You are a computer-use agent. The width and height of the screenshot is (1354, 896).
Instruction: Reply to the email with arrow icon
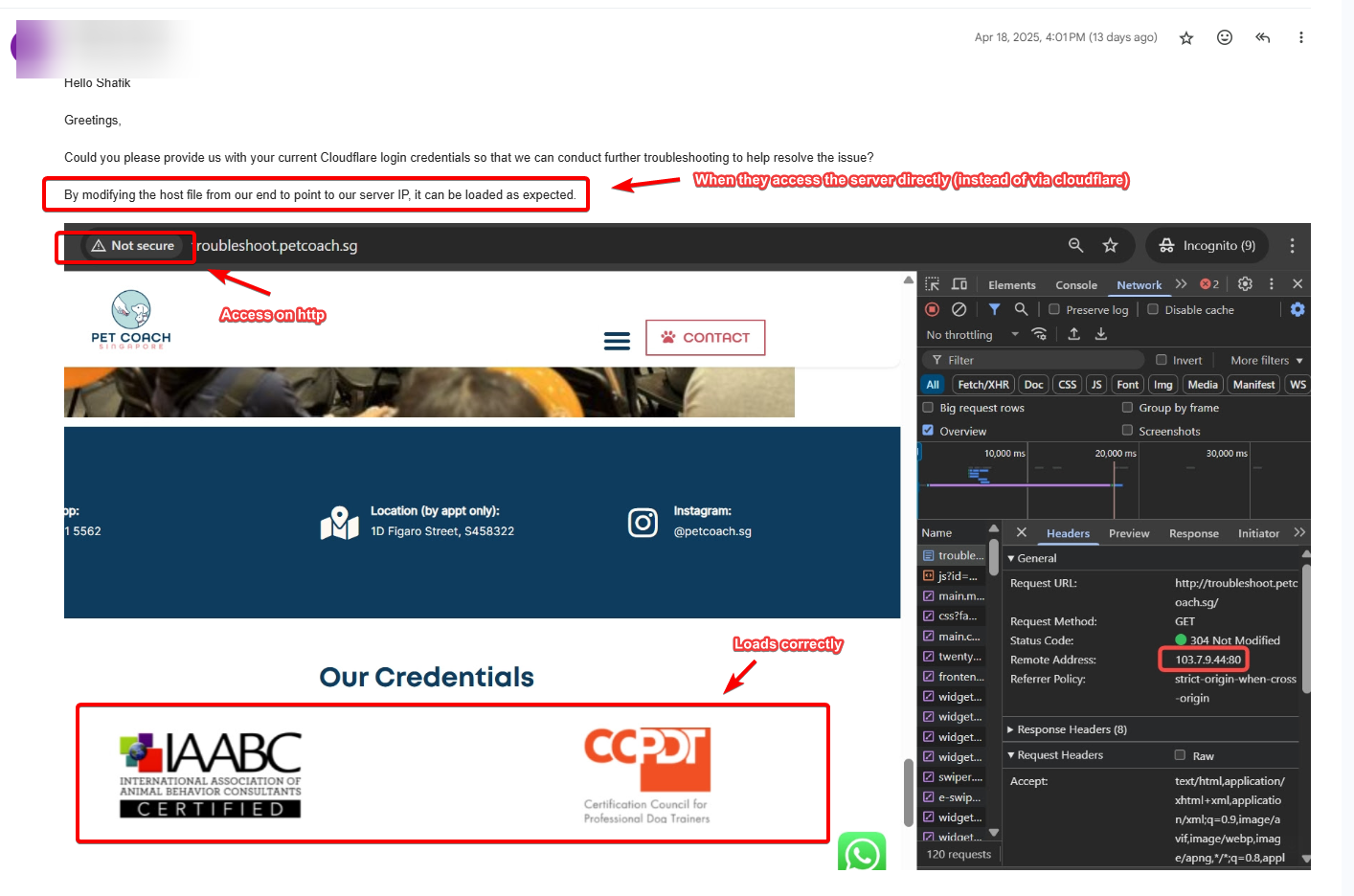[1263, 37]
